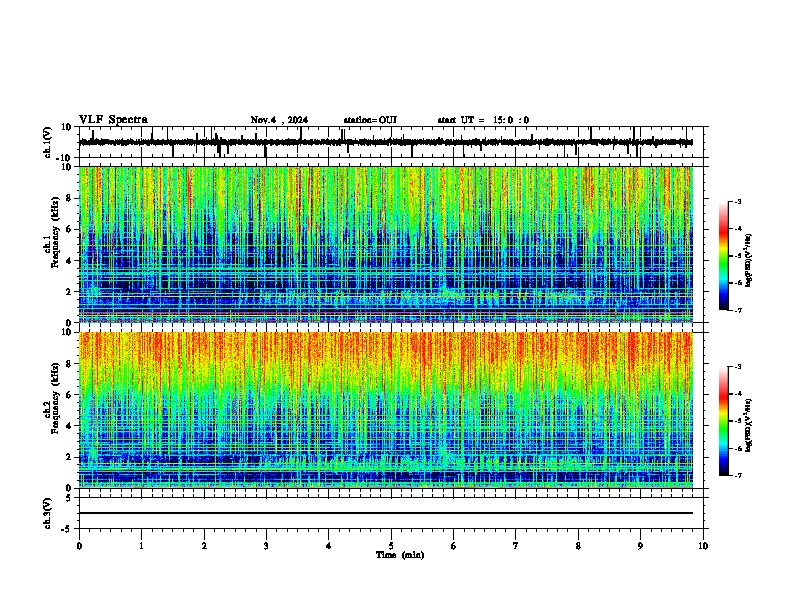The image size is (792, 612).
Task: Click inside the ch.2 spectrogram panel
Action: click(386, 410)
